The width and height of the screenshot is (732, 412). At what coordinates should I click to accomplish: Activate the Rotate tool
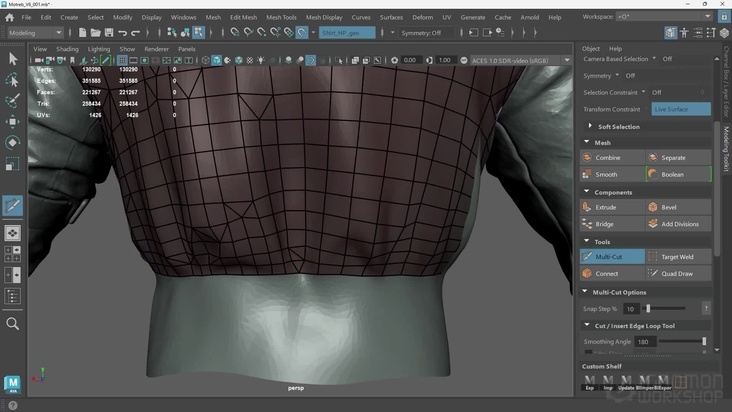pyautogui.click(x=13, y=142)
